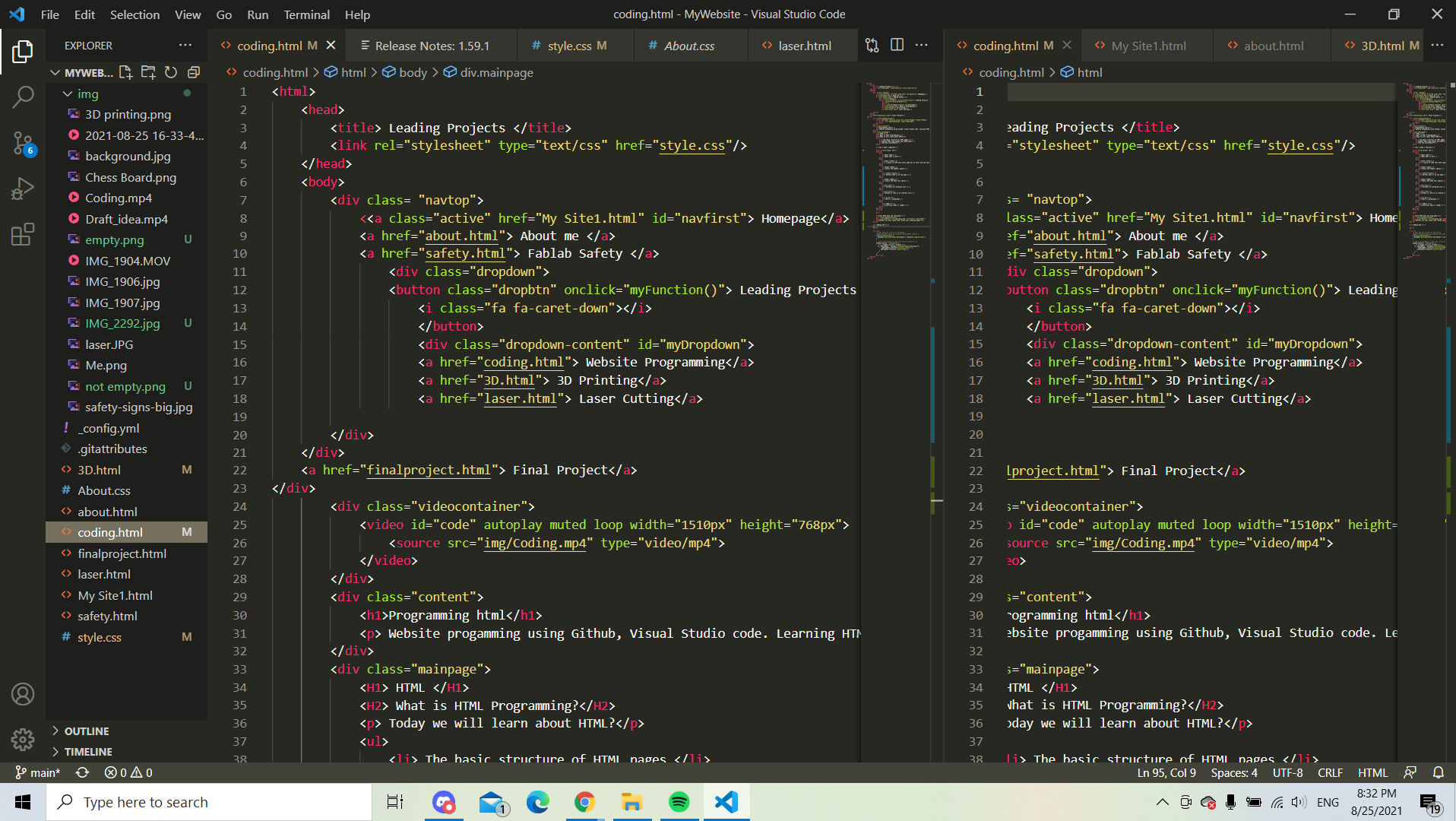Image resolution: width=1456 pixels, height=821 pixels.
Task: Change encoding via UTF-8 indicator
Action: pyautogui.click(x=1287, y=772)
